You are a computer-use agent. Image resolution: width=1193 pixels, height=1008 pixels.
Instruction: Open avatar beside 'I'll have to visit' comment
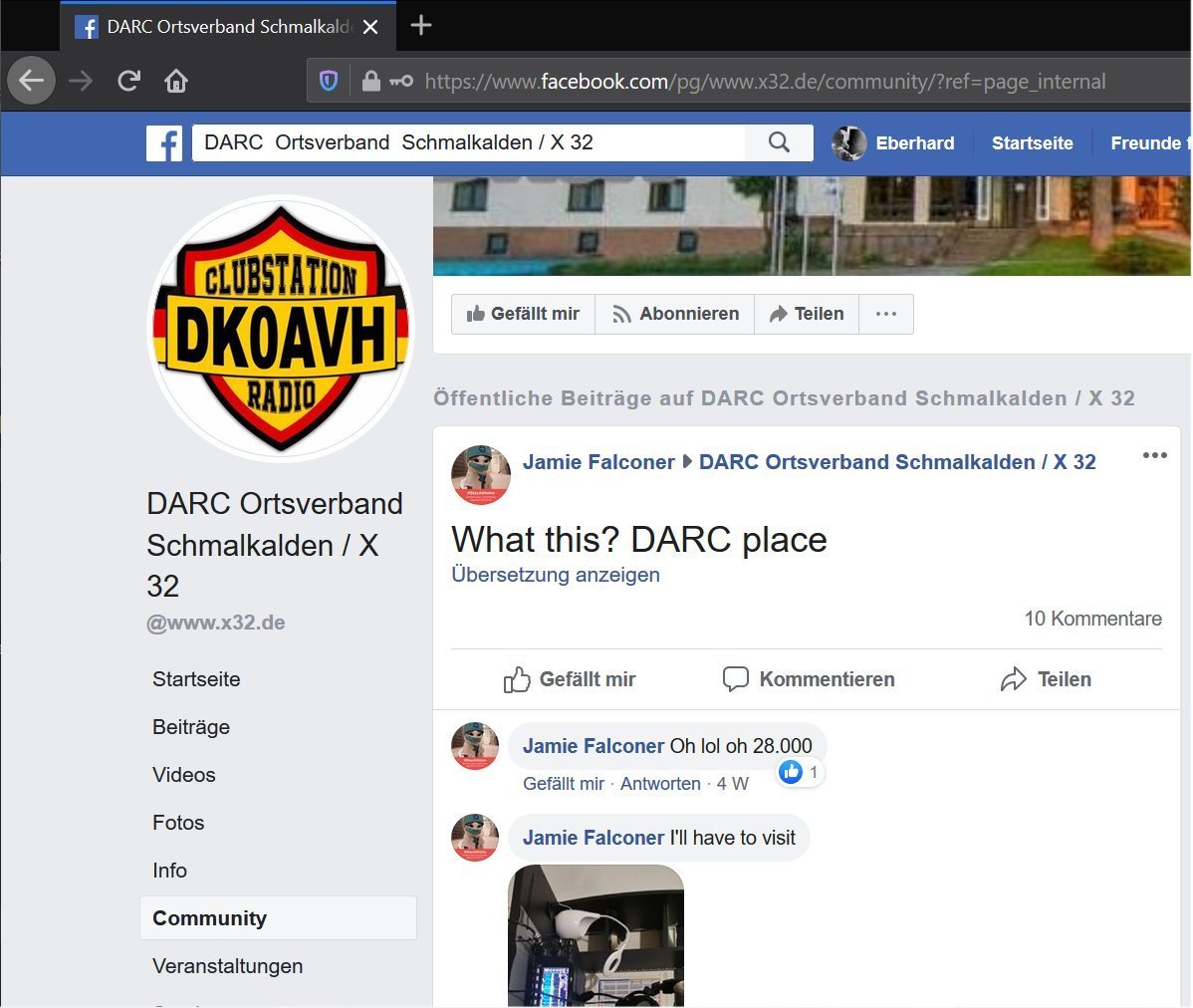coord(475,838)
